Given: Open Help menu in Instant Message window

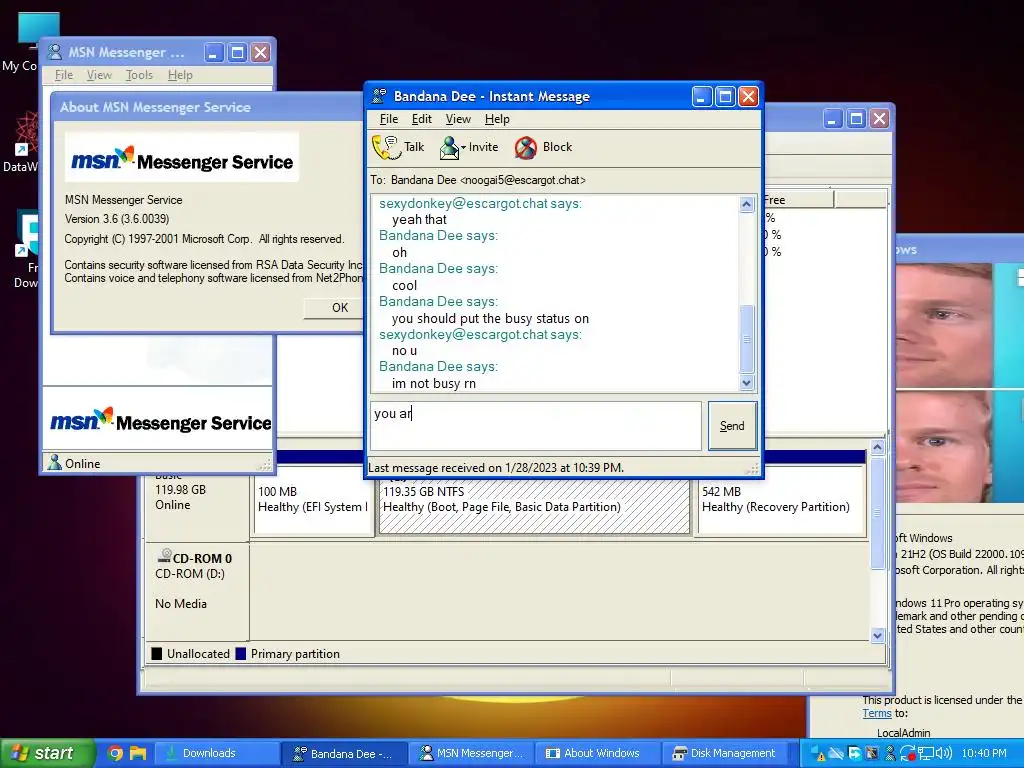Looking at the screenshot, I should point(497,119).
